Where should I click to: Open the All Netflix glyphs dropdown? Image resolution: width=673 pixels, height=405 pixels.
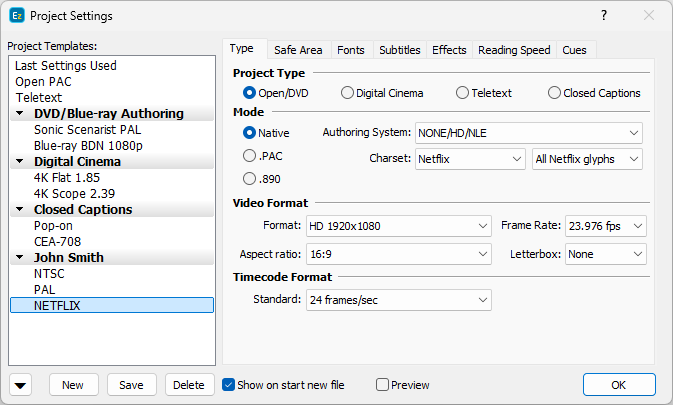coord(587,158)
